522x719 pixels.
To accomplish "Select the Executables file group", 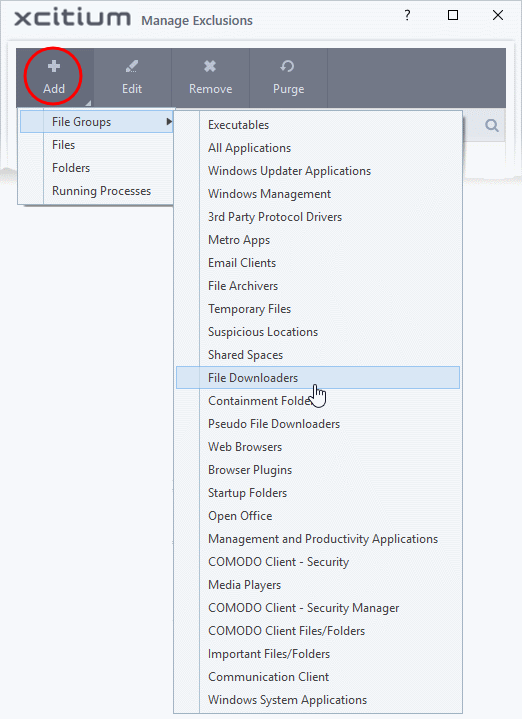I will (x=318, y=125).
